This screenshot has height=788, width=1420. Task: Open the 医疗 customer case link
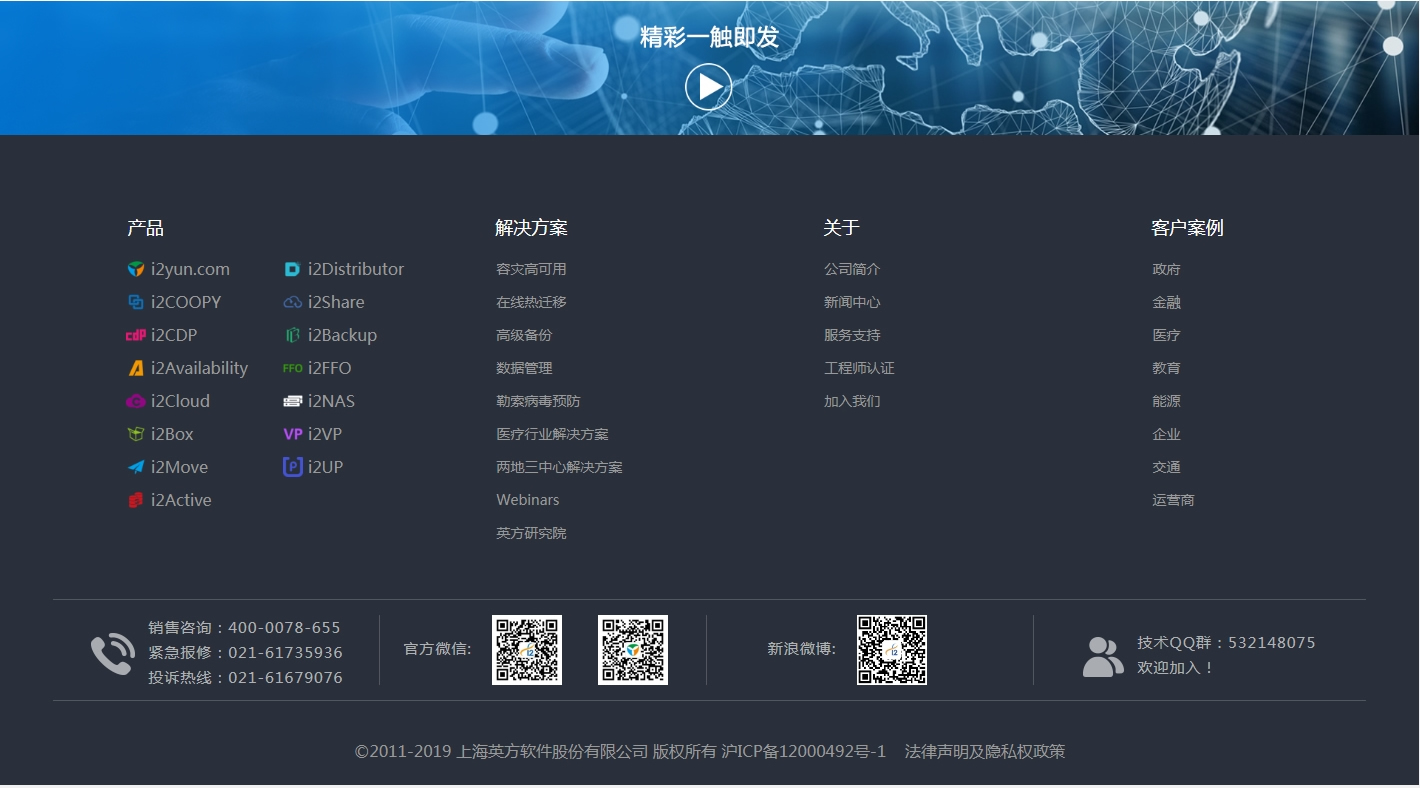point(1166,335)
